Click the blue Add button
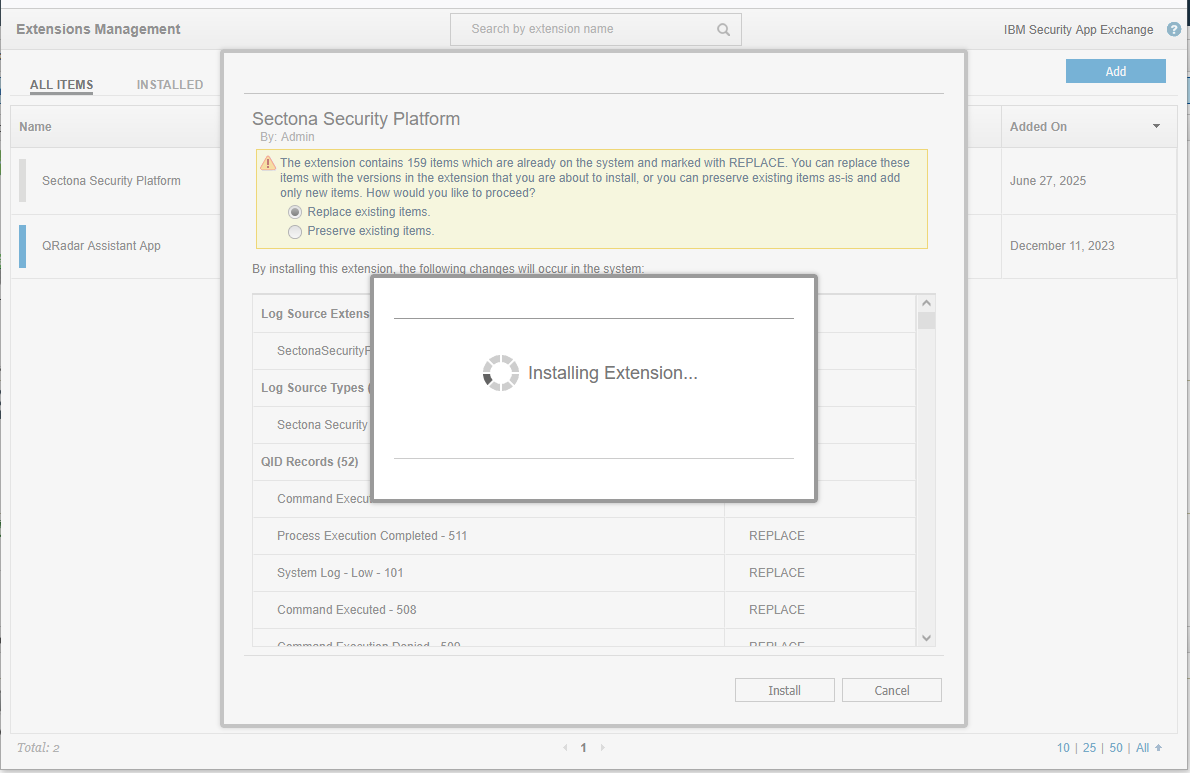 coord(1115,71)
